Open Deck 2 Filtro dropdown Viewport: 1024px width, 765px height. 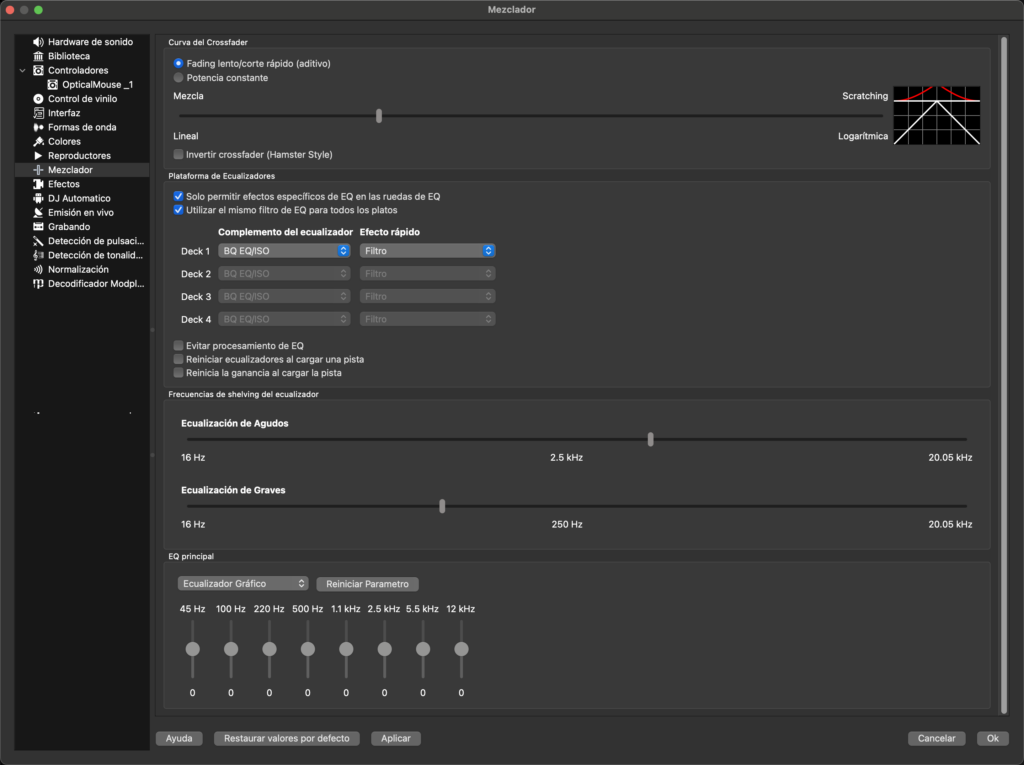coord(427,274)
